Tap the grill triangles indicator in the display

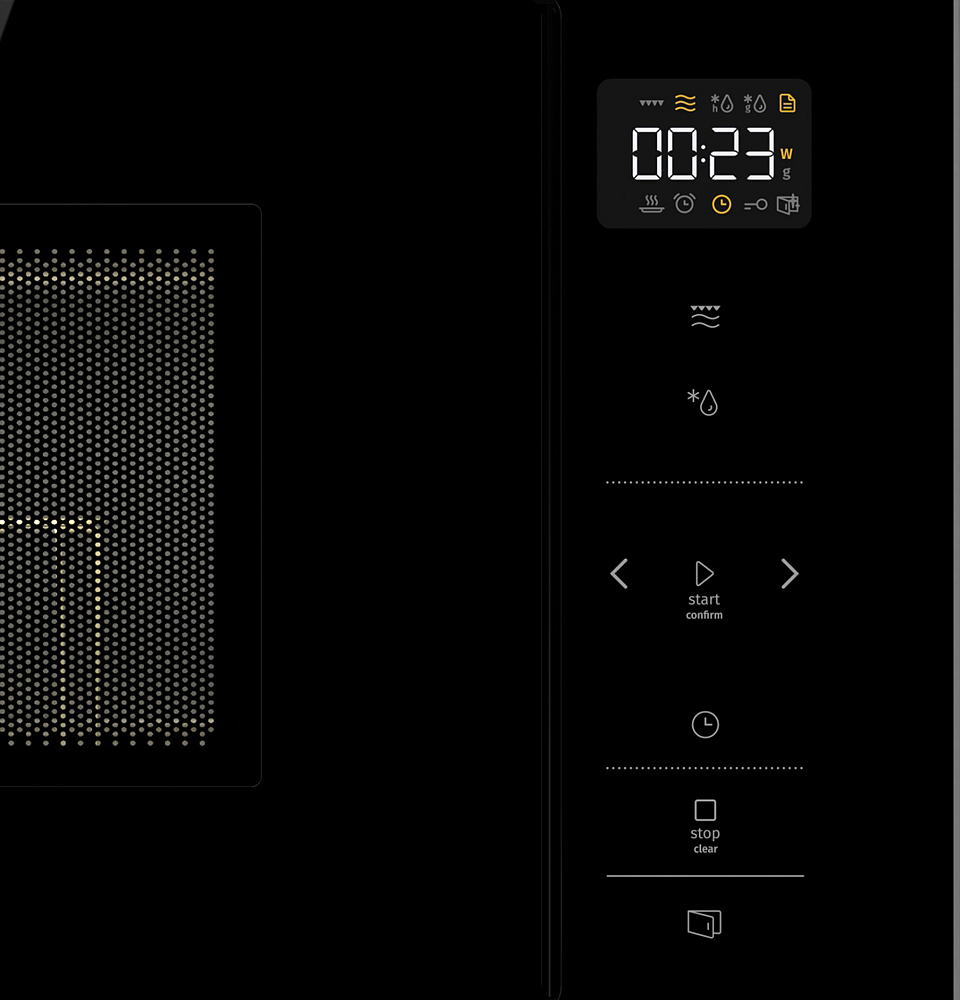[651, 103]
